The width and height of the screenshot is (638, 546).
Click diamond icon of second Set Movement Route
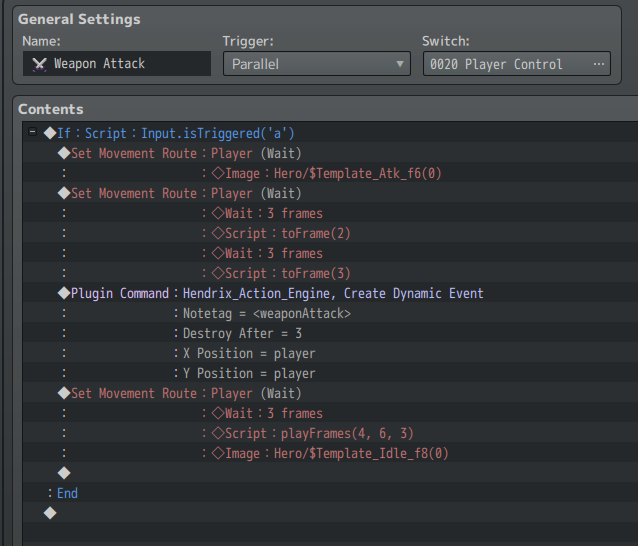tap(64, 193)
